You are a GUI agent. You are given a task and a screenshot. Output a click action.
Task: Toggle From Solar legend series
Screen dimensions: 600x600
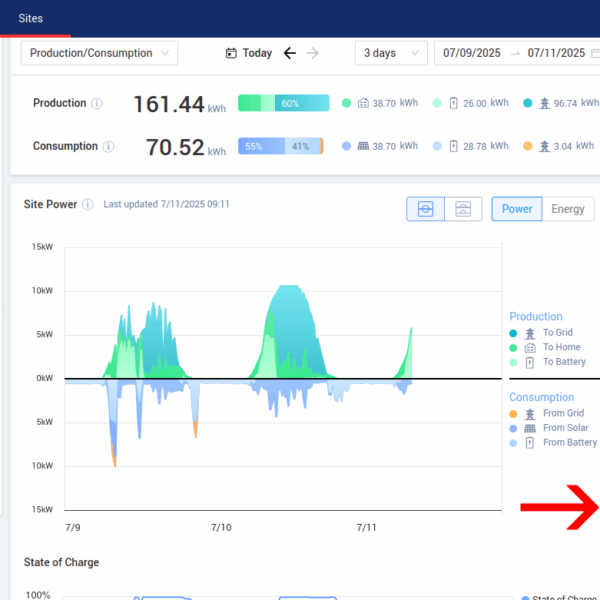[549, 428]
